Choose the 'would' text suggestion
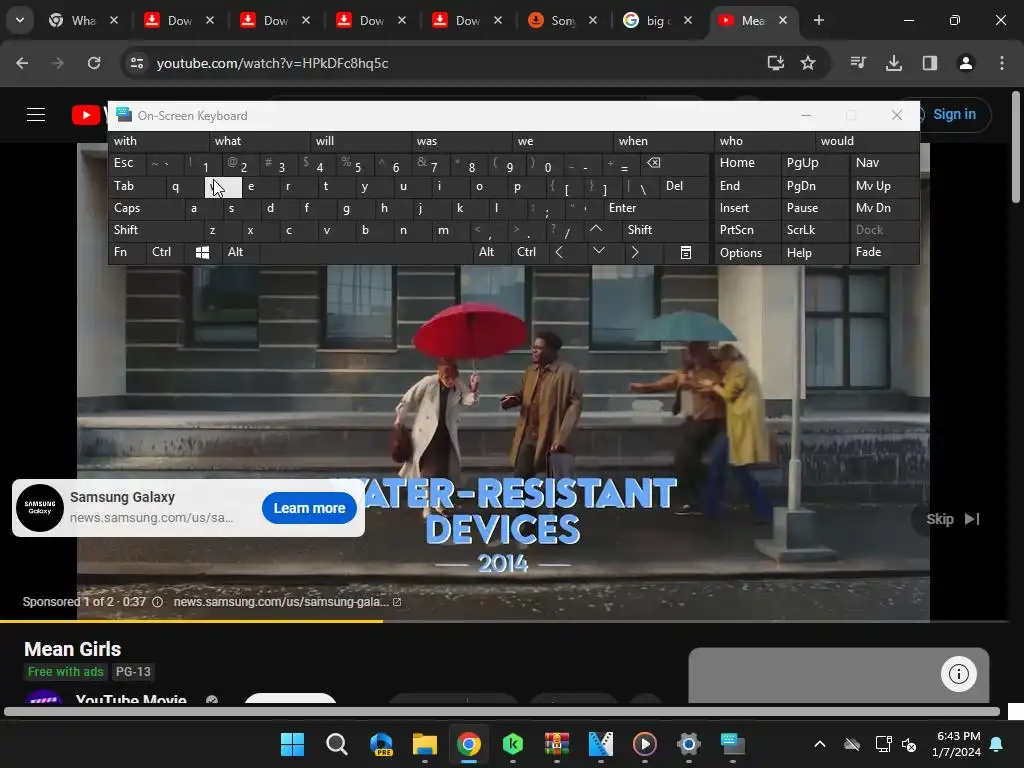 point(867,141)
